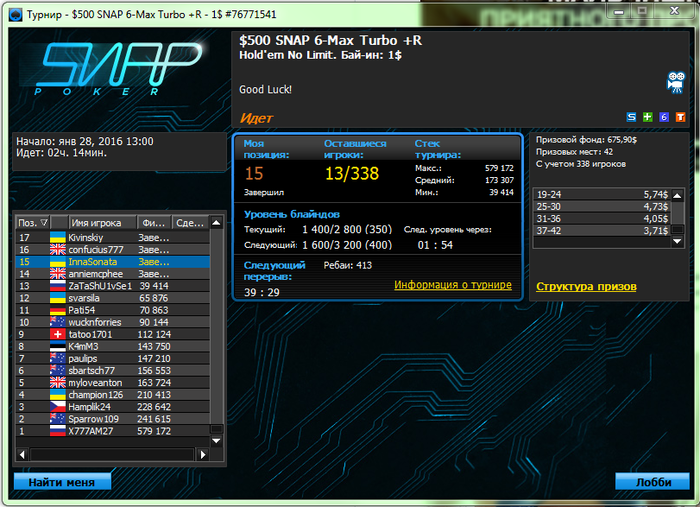Click the 'Найти меня' button
This screenshot has width=700, height=507.
[x=62, y=482]
